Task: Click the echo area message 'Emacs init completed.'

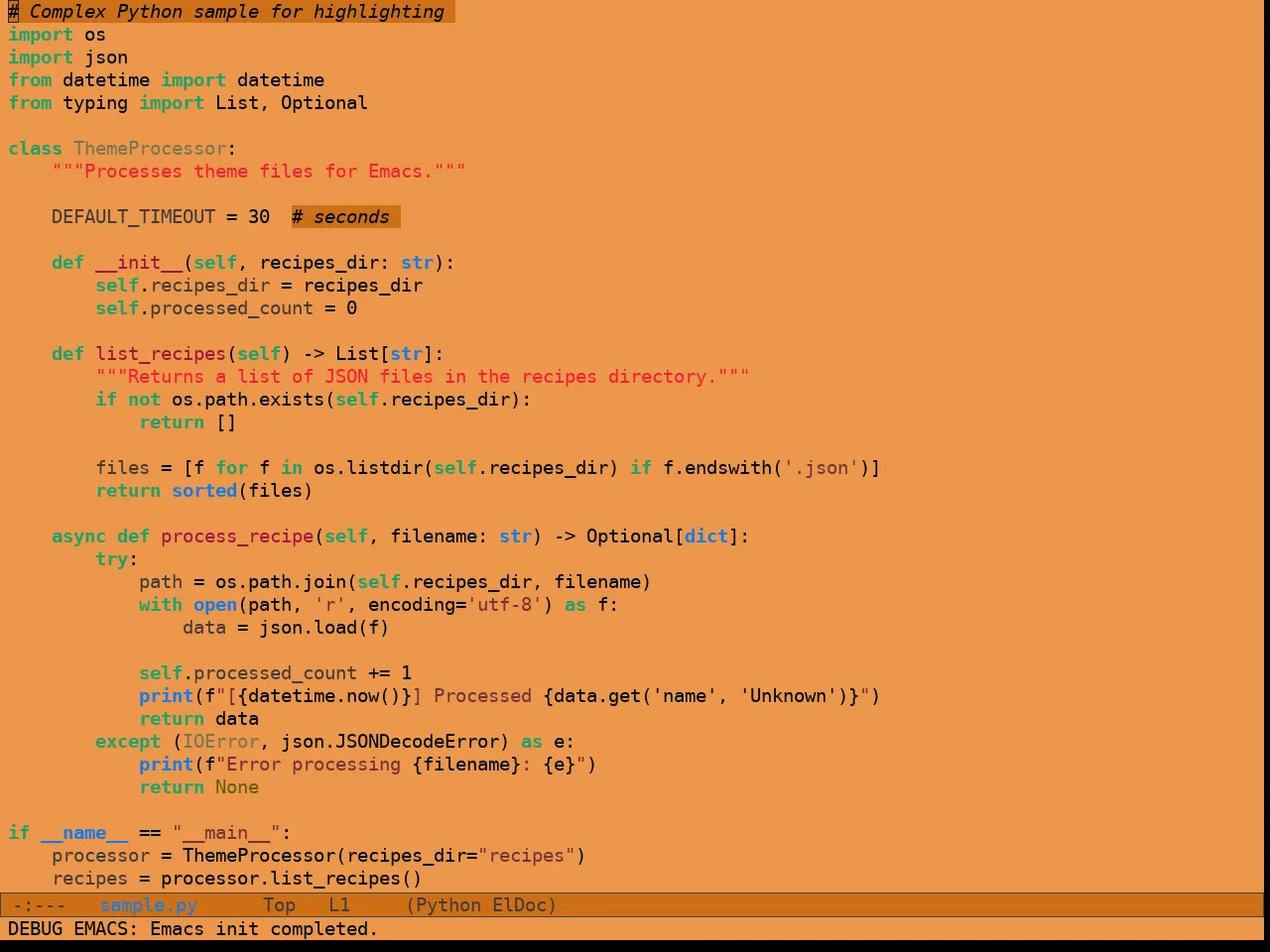Action: tap(264, 929)
